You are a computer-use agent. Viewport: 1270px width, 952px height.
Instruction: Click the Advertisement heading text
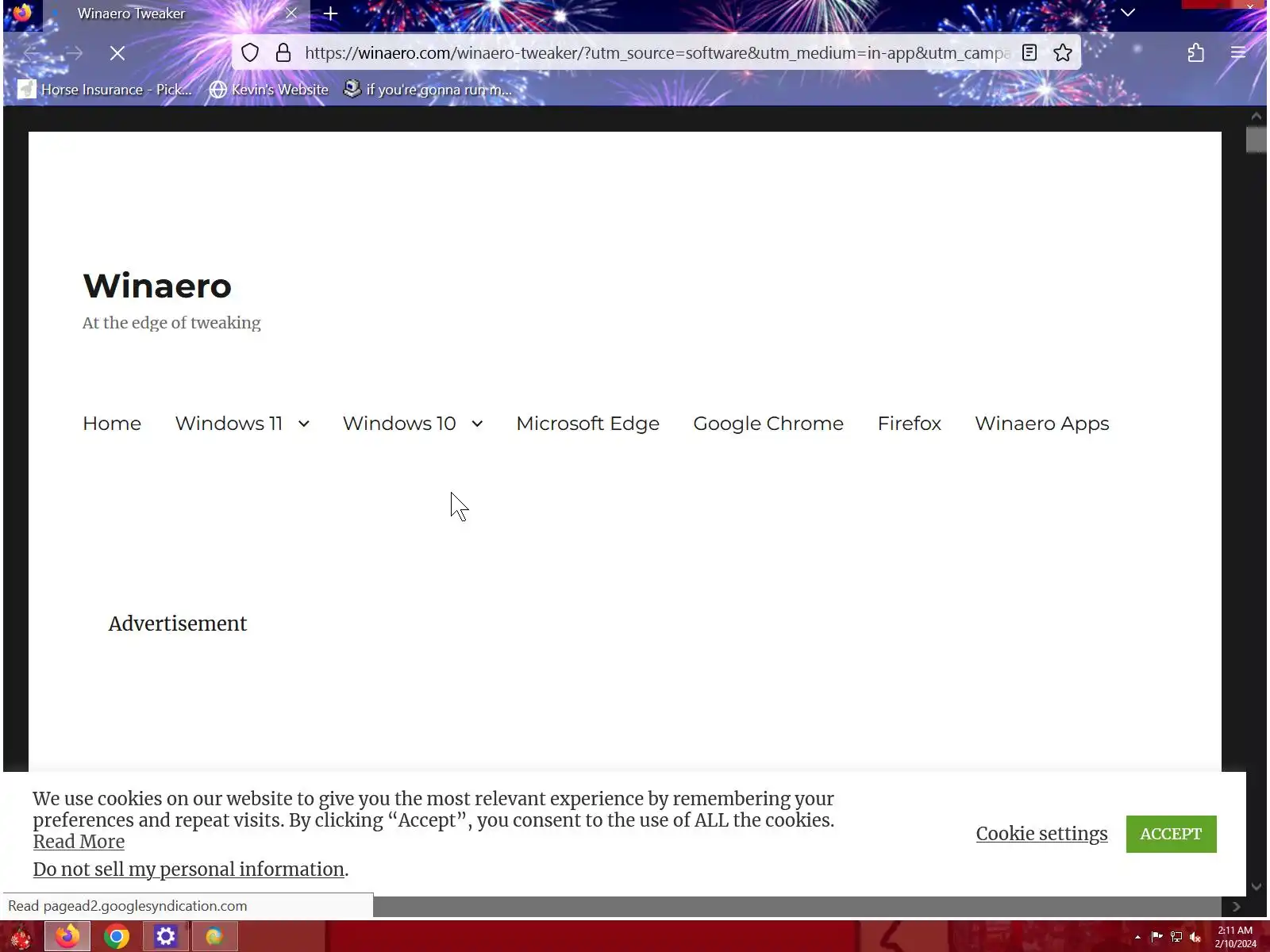click(x=178, y=624)
